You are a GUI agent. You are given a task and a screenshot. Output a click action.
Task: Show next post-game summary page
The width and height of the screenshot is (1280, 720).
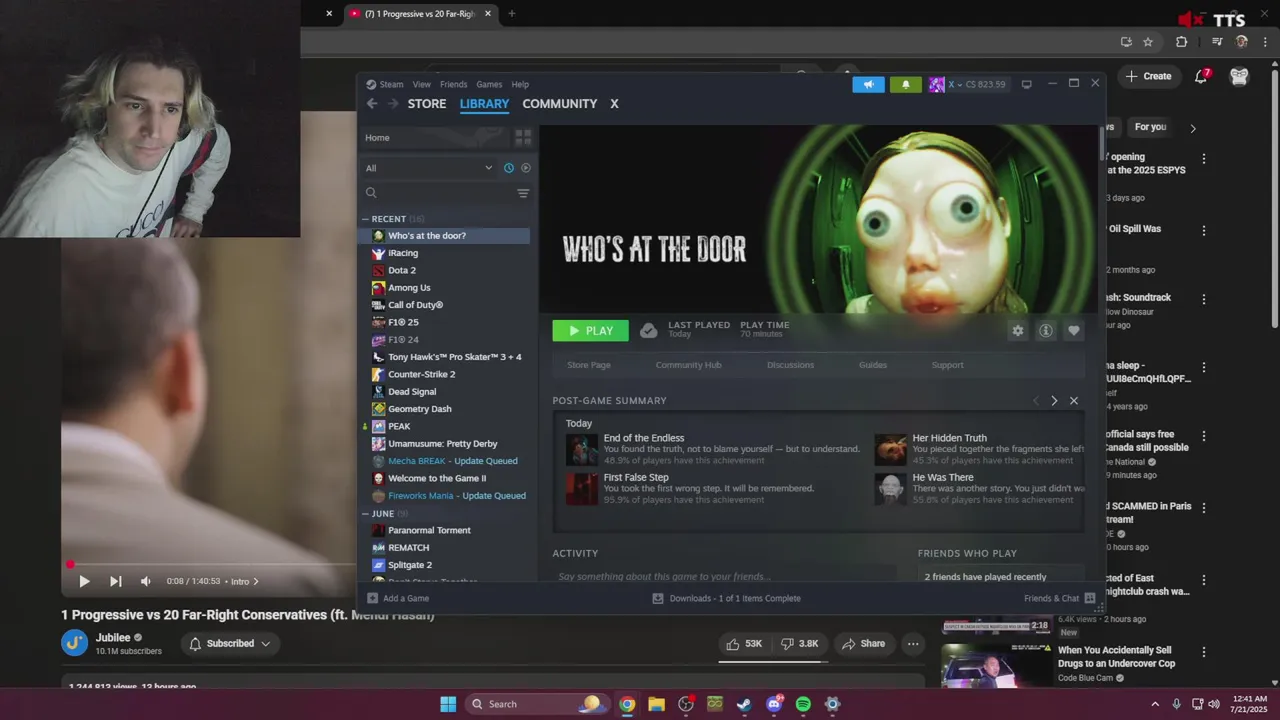click(x=1054, y=401)
